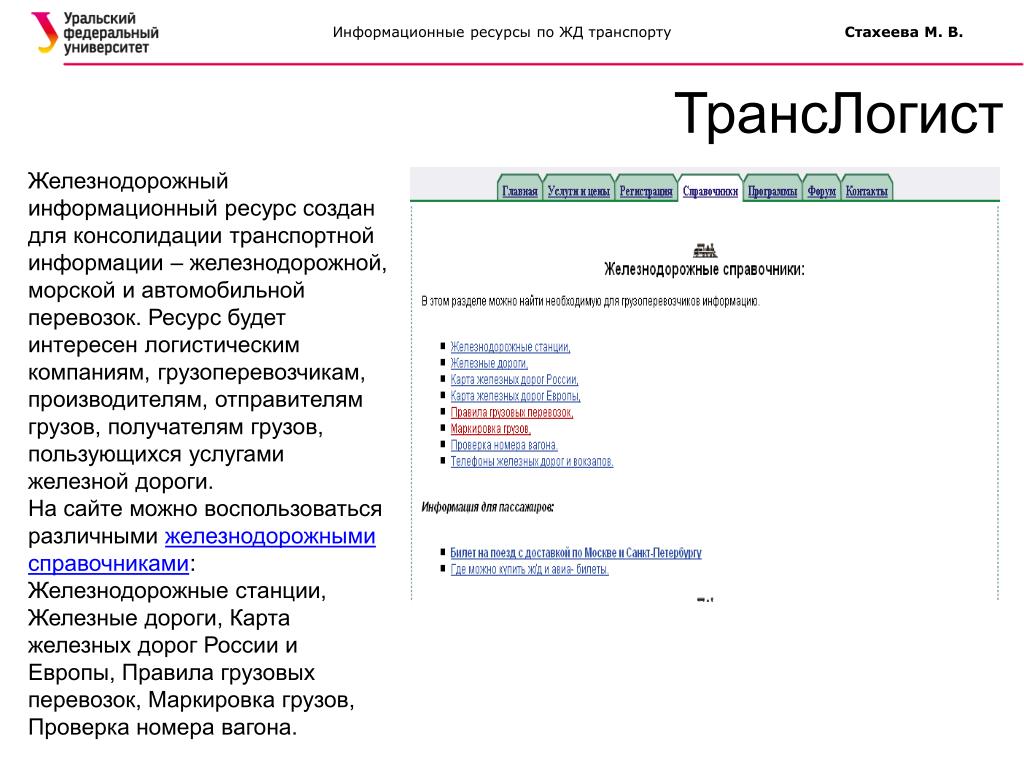
Task: Click the header text Информационные ресурсы по ЖД транспорту
Action: click(502, 32)
